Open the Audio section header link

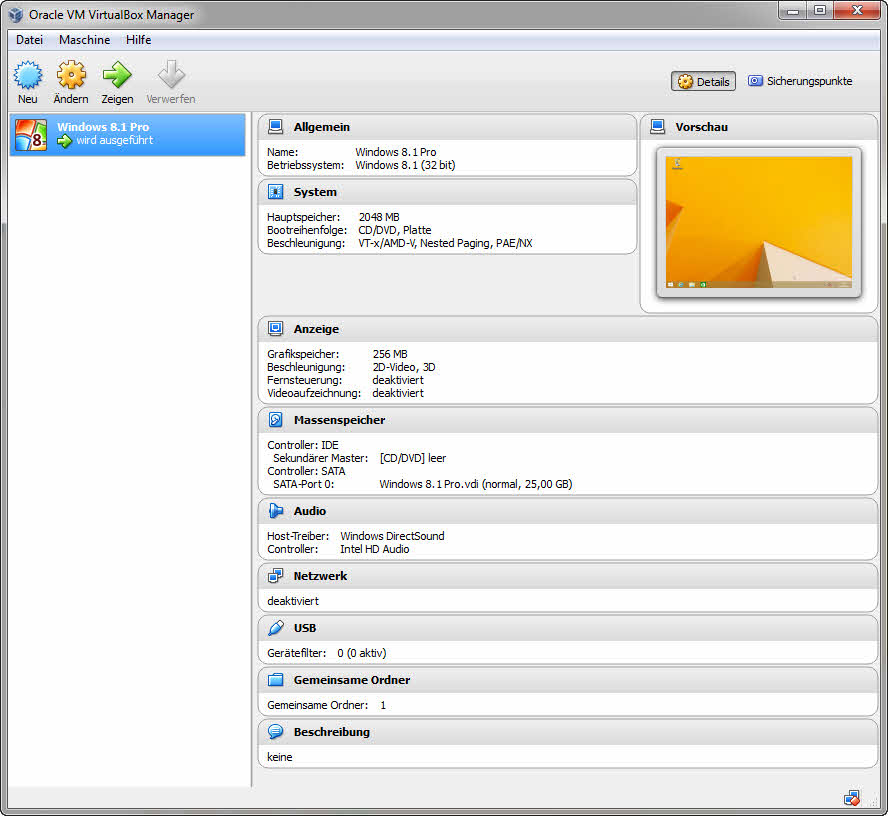(x=310, y=511)
